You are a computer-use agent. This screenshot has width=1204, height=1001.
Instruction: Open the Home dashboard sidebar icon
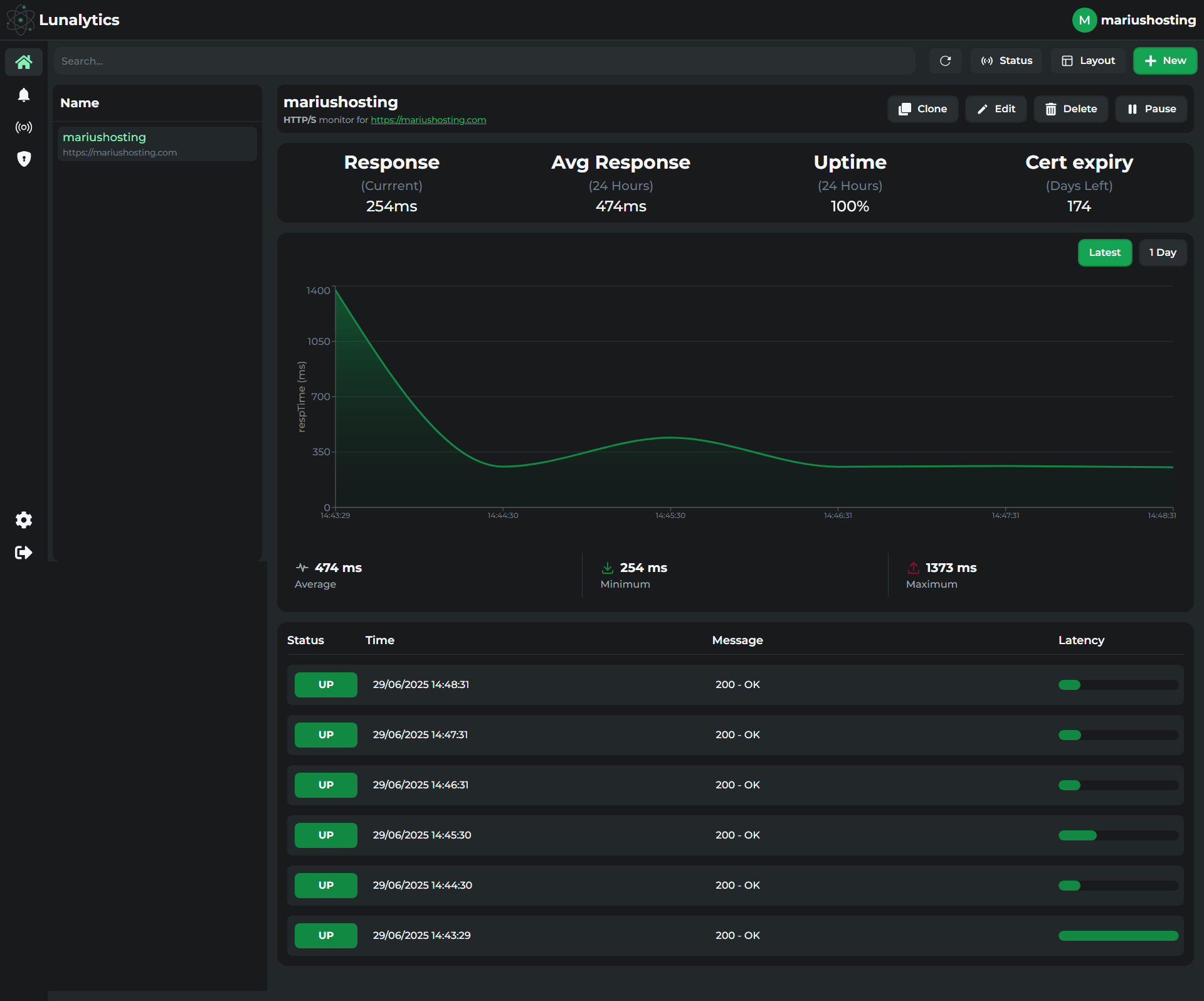(x=24, y=61)
